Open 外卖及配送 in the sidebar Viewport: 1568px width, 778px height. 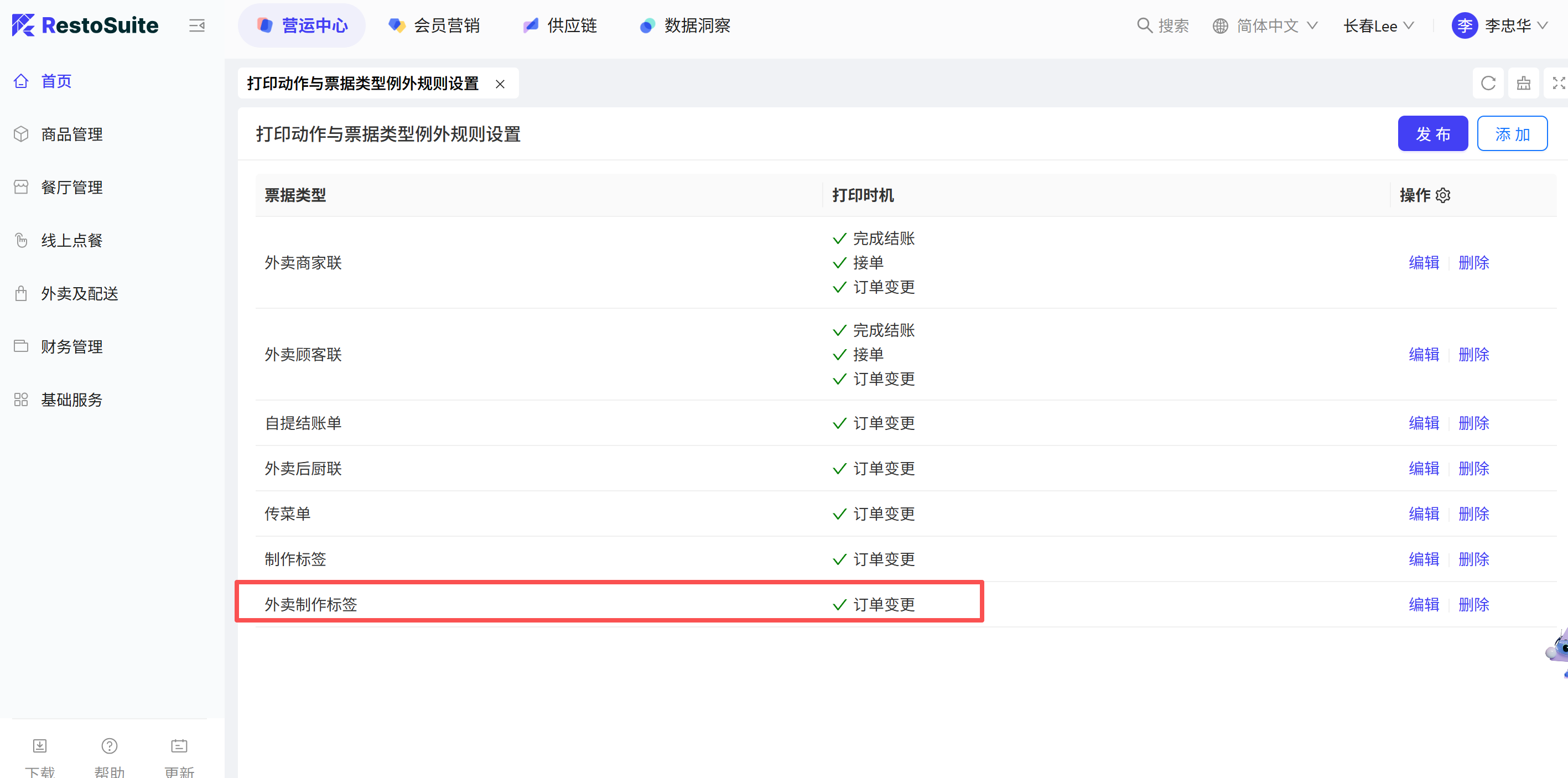tap(79, 293)
